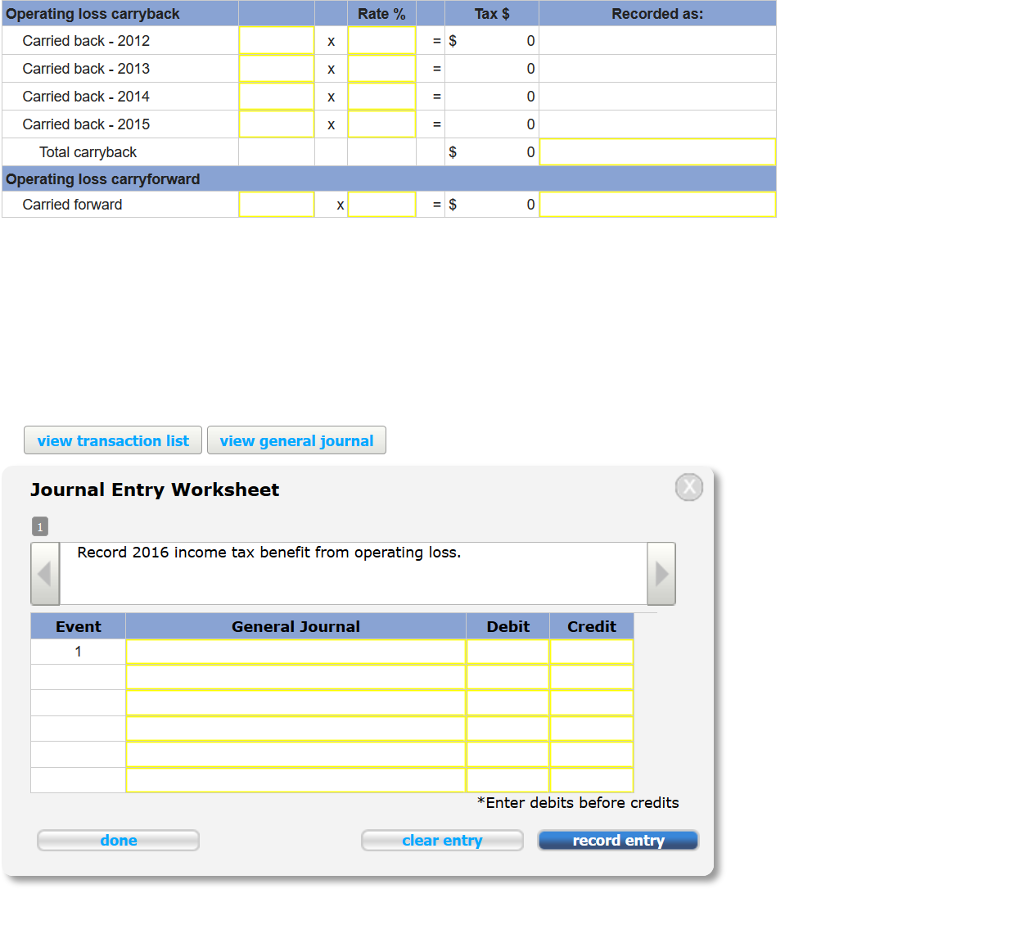This screenshot has height=925, width=1024.
Task: Select Credit cell in last journal row
Action: 592,780
